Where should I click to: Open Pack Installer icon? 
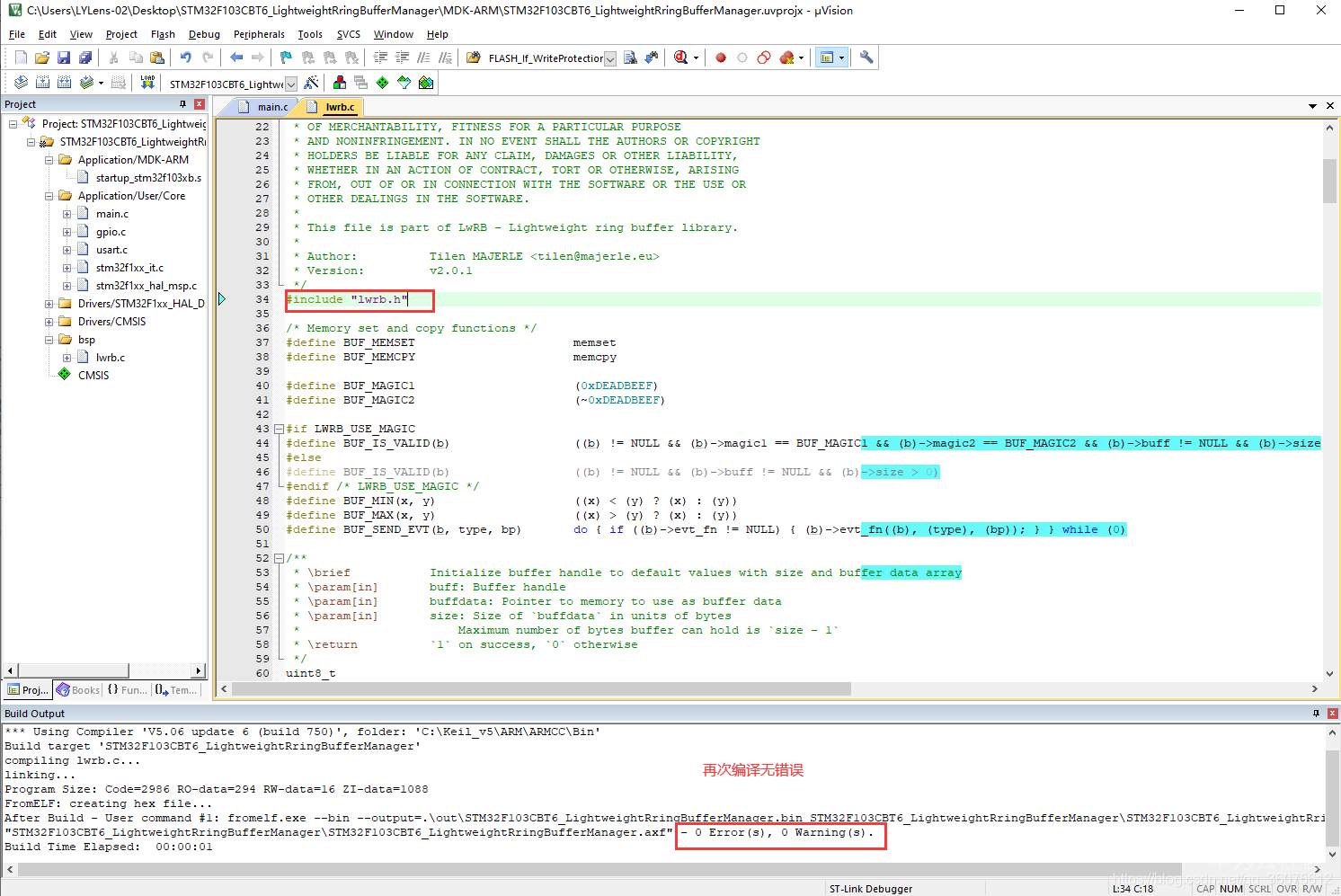coord(426,83)
